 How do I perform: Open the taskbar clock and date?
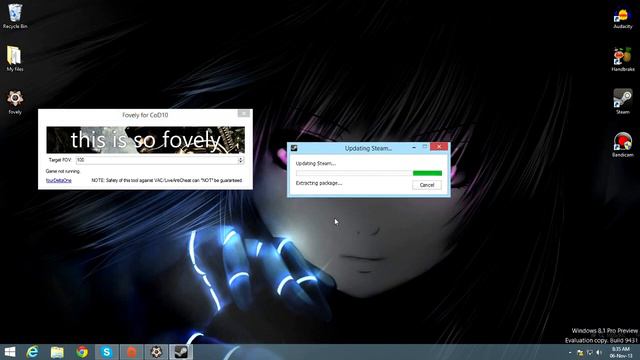pyautogui.click(x=620, y=353)
